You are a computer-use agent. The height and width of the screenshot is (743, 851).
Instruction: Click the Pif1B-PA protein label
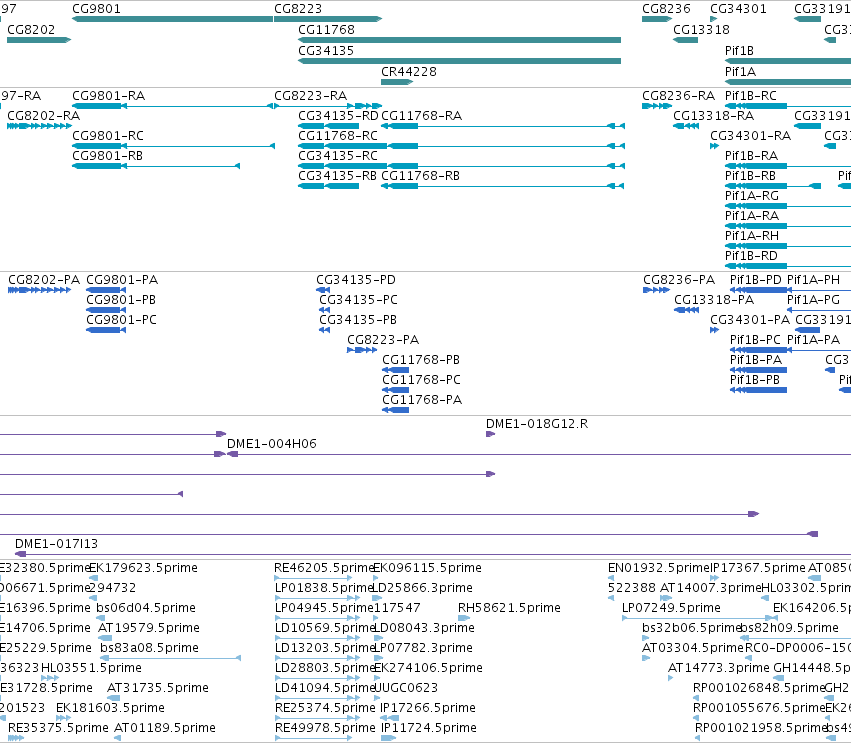pyautogui.click(x=755, y=360)
